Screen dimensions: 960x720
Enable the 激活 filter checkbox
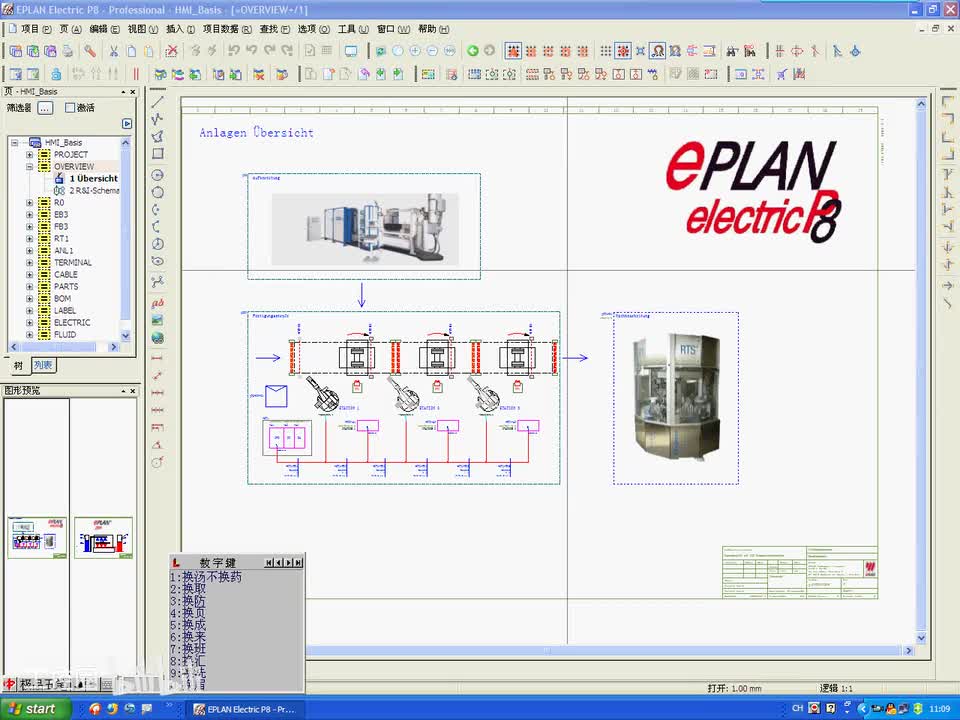click(x=70, y=108)
